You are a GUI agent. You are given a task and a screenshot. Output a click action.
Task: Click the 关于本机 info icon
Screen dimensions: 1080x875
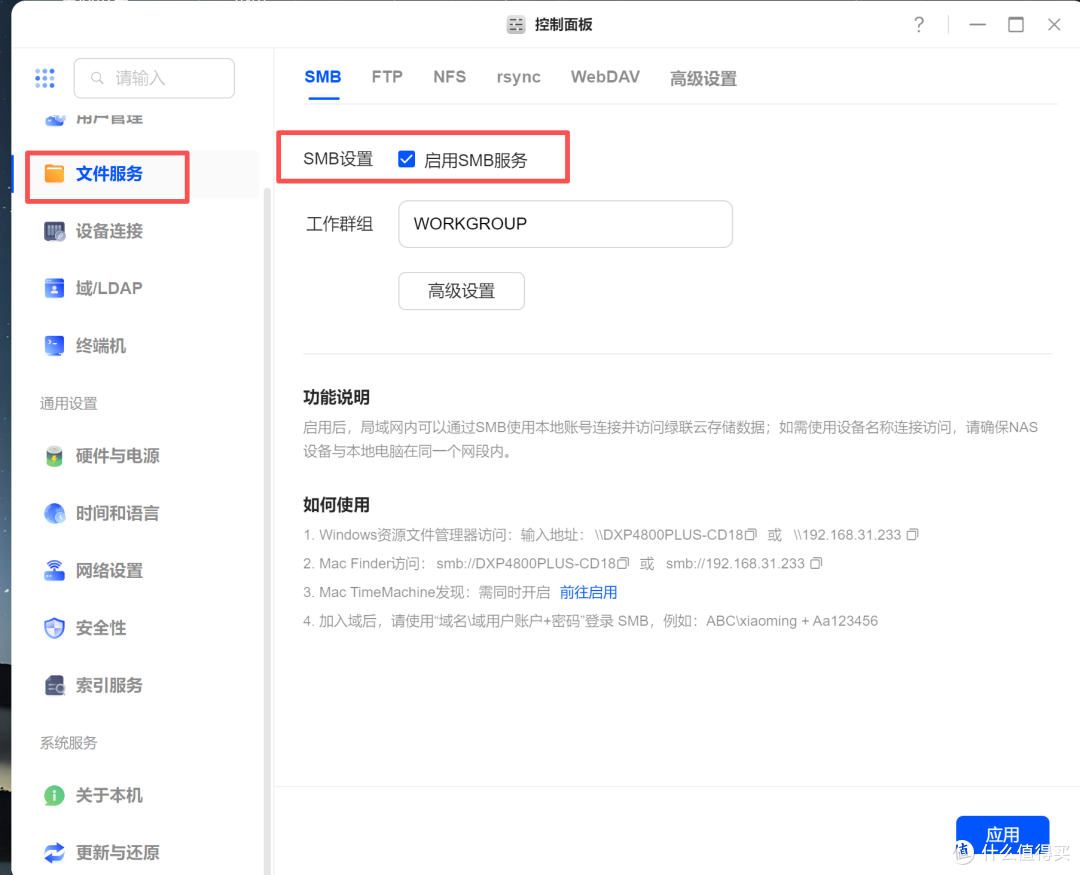(x=54, y=795)
